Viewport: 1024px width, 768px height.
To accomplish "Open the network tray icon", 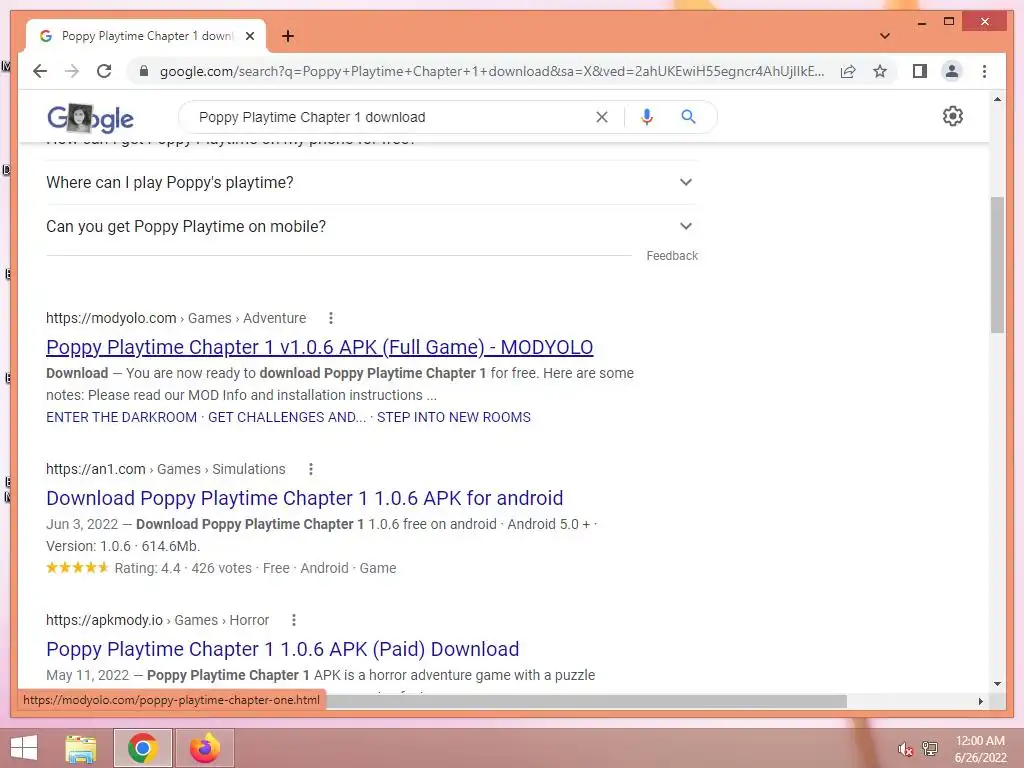I will click(x=930, y=749).
